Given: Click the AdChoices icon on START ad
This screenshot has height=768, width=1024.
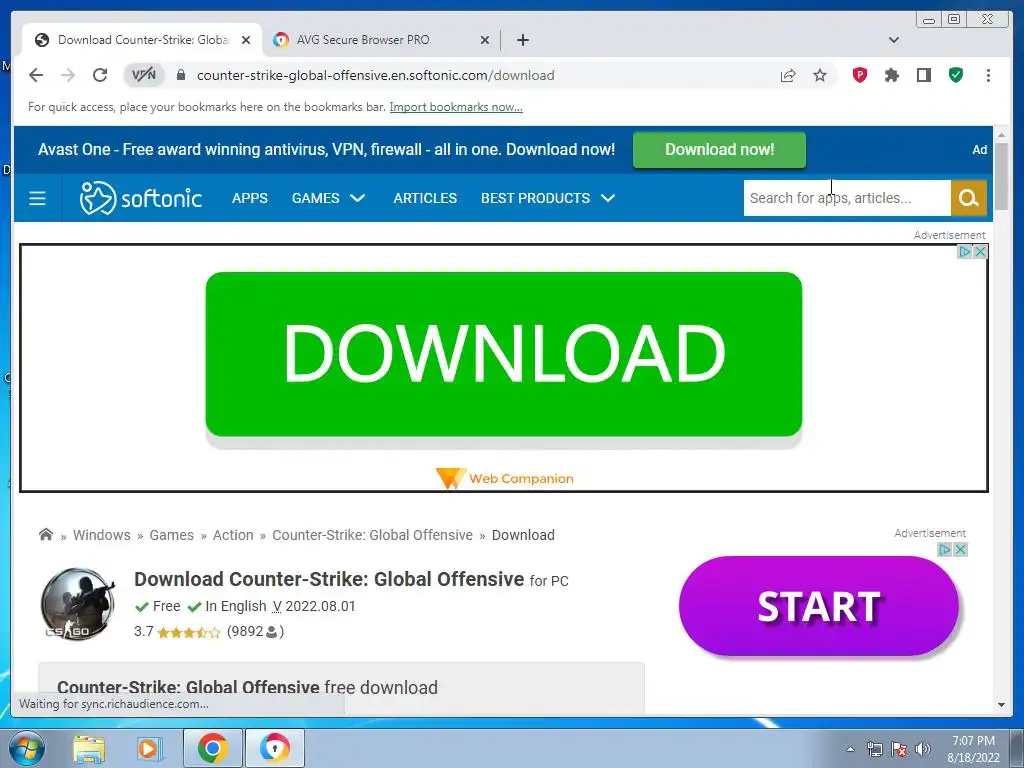Looking at the screenshot, I should pyautogui.click(x=944, y=550).
